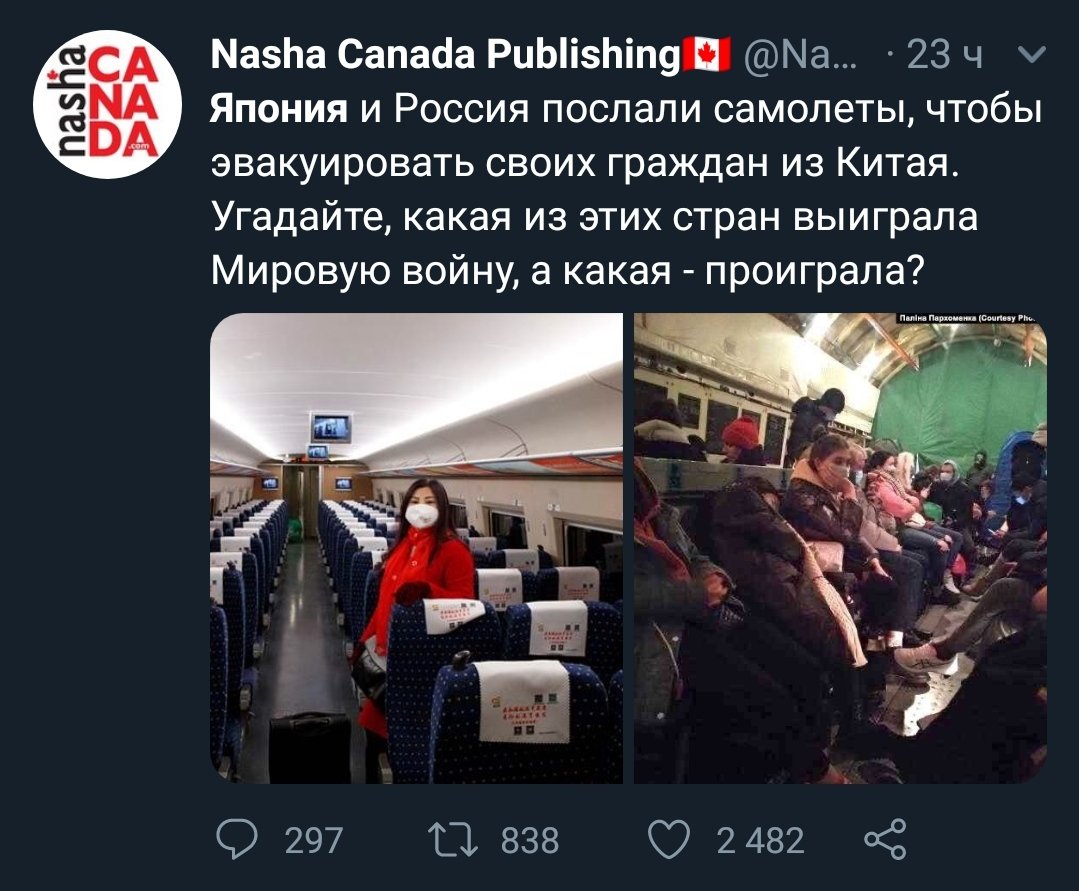Tap the share icon
The height and width of the screenshot is (891, 1079).
(886, 839)
